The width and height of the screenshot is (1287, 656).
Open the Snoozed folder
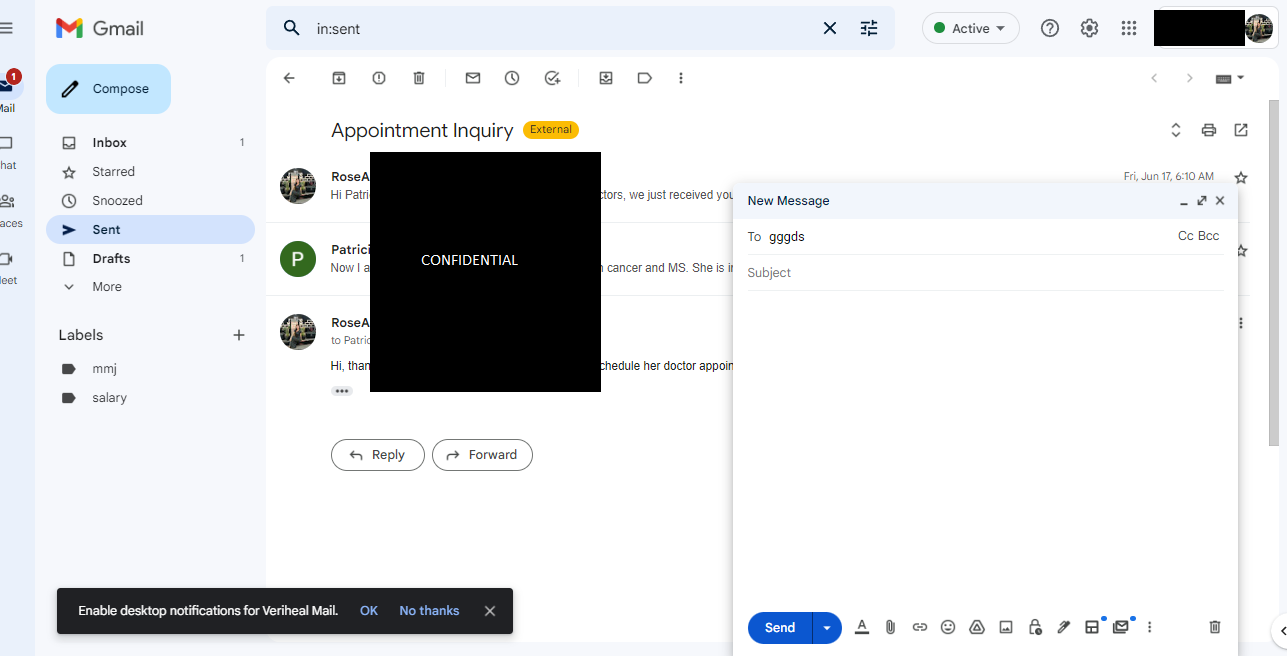click(x=150, y=200)
